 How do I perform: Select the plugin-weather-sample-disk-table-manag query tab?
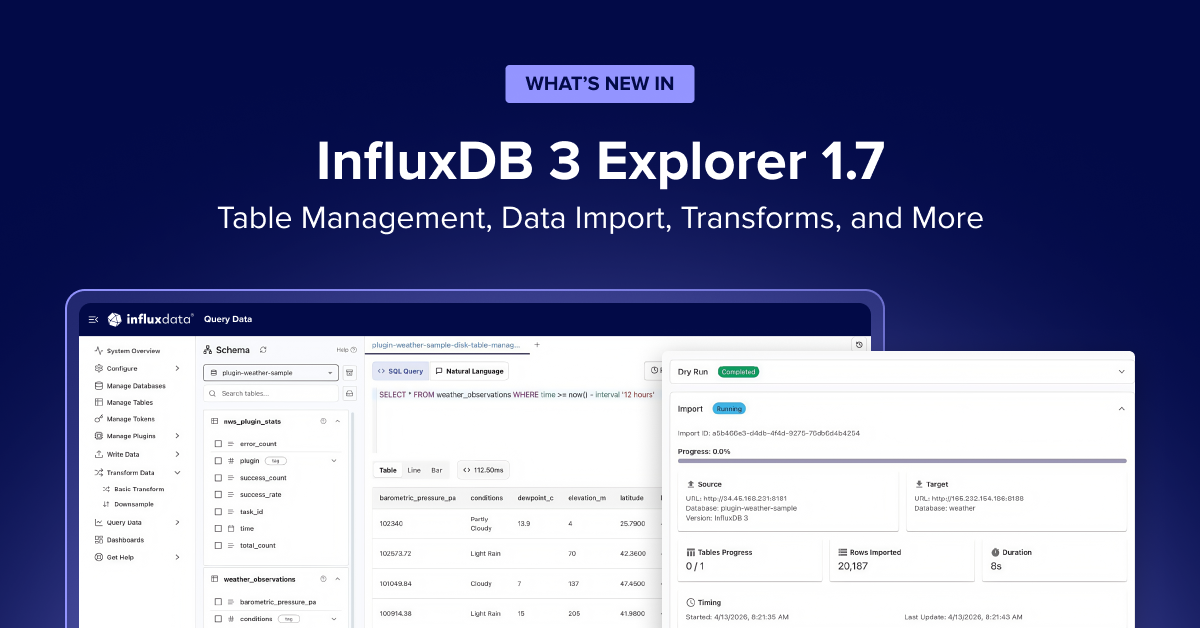pyautogui.click(x=446, y=344)
